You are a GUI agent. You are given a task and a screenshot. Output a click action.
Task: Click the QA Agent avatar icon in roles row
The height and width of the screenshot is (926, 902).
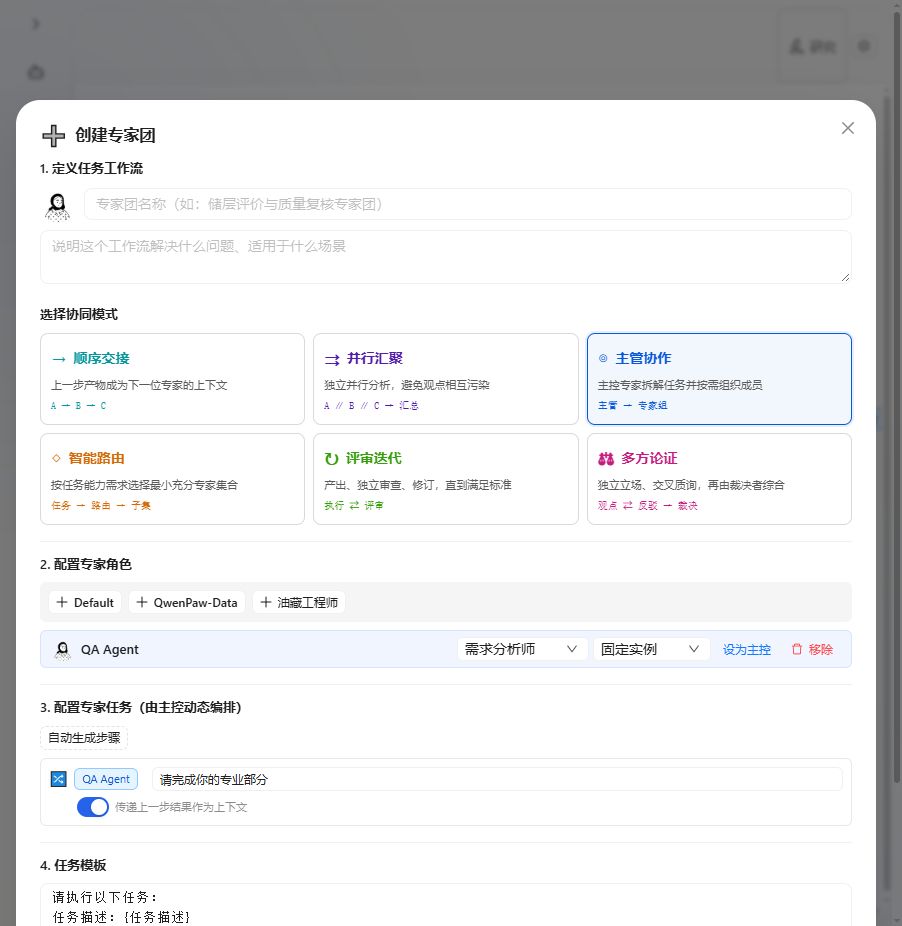pyautogui.click(x=62, y=650)
